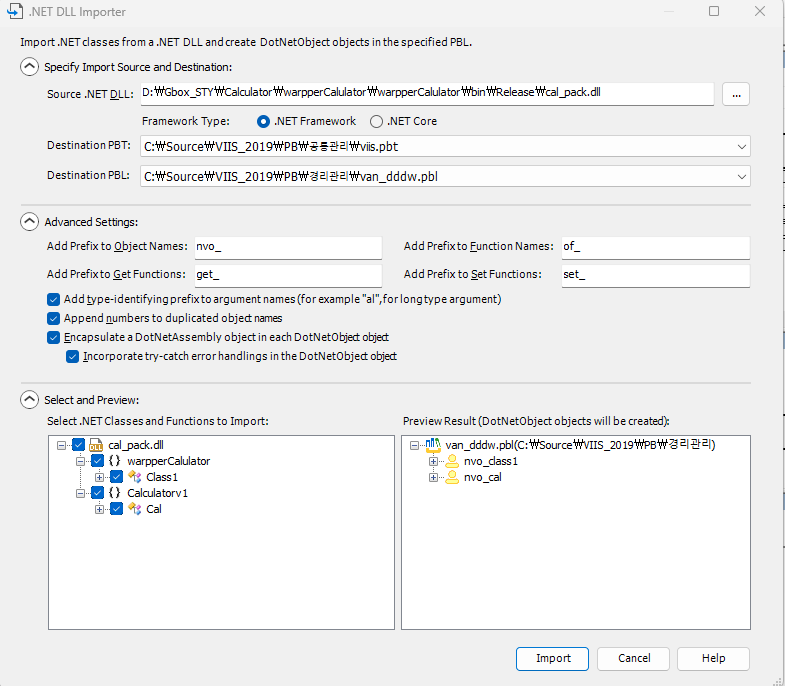Viewport: 785px width, 686px height.
Task: Click the warpperCalulator namespace braces icon
Action: (x=115, y=461)
